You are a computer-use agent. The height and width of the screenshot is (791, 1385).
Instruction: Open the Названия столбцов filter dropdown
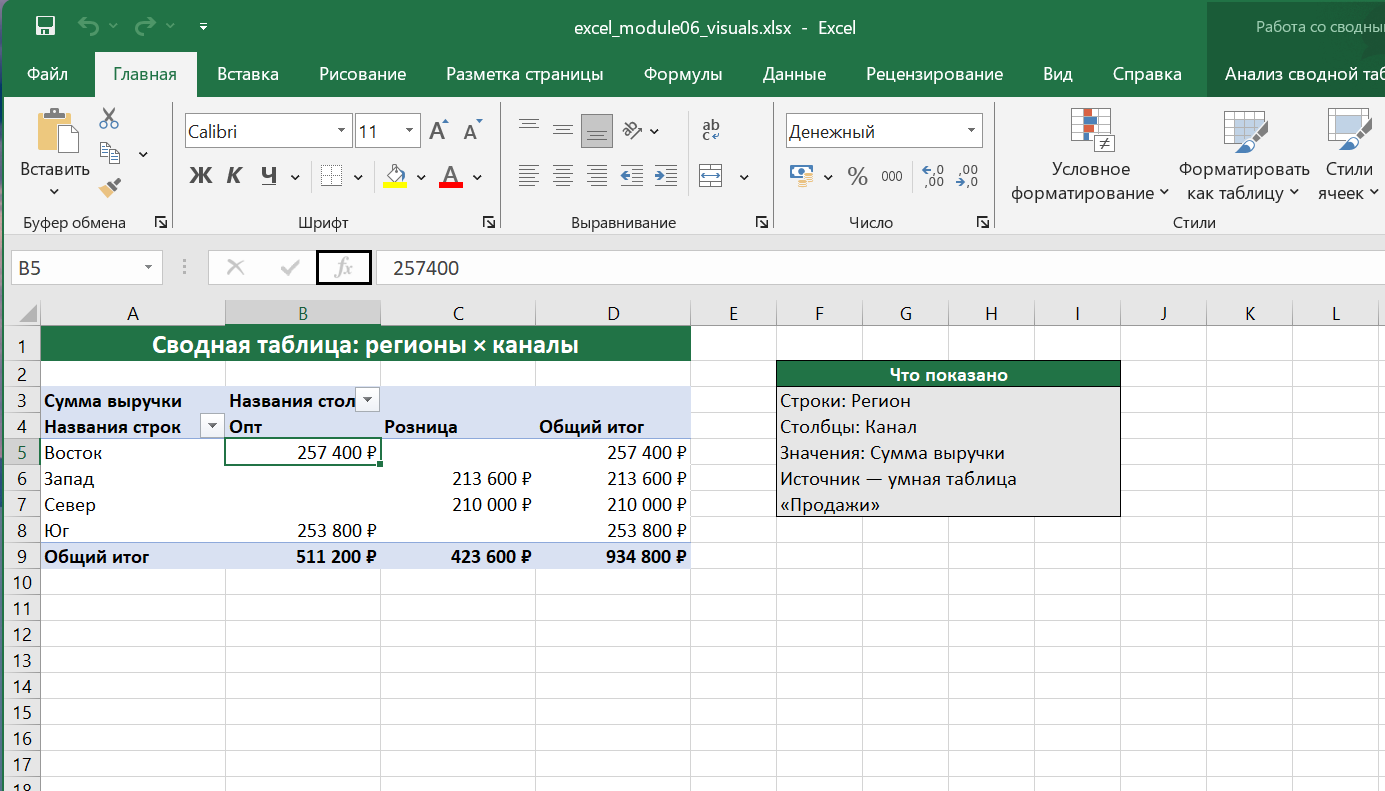368,401
